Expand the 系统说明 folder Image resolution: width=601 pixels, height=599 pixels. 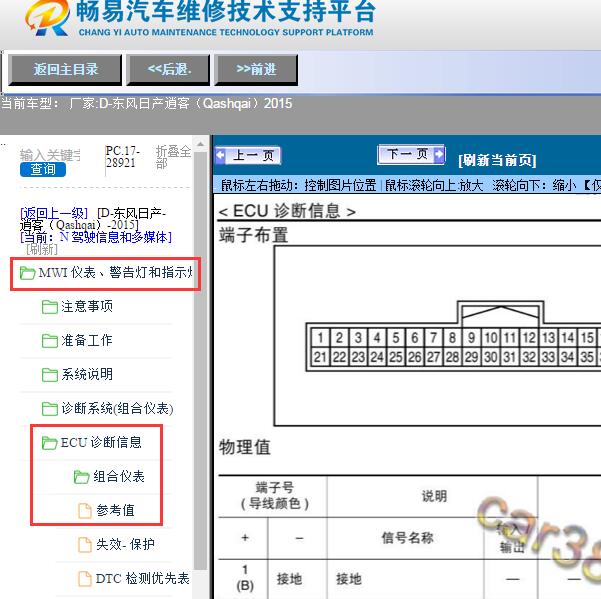pyautogui.click(x=87, y=374)
